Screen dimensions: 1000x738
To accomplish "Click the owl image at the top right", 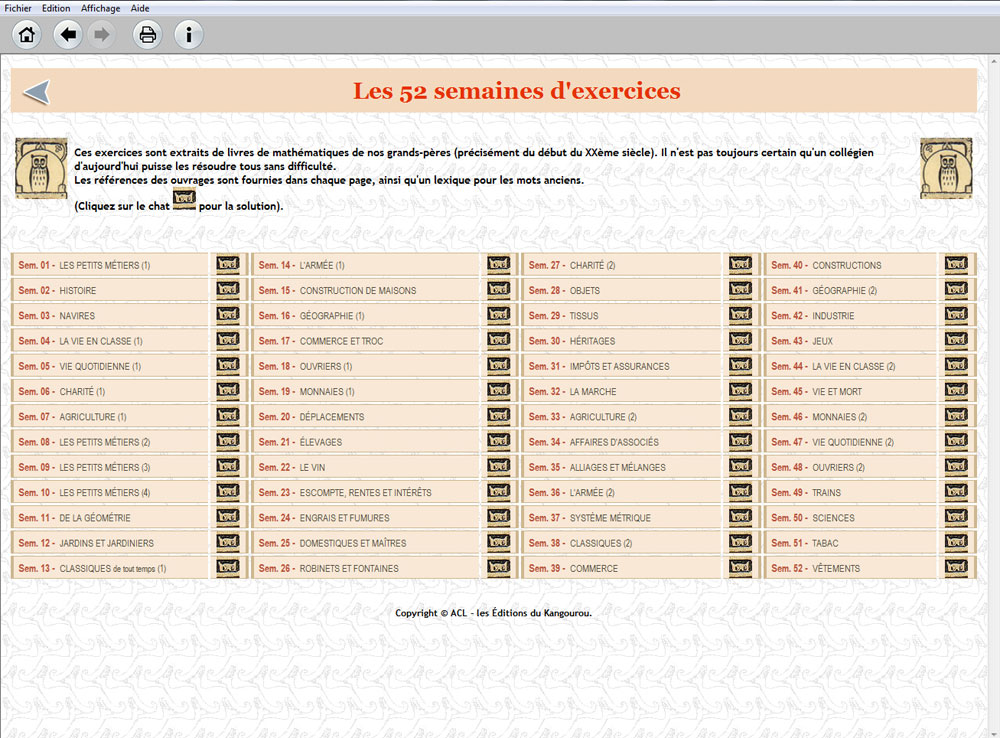I will pyautogui.click(x=945, y=168).
